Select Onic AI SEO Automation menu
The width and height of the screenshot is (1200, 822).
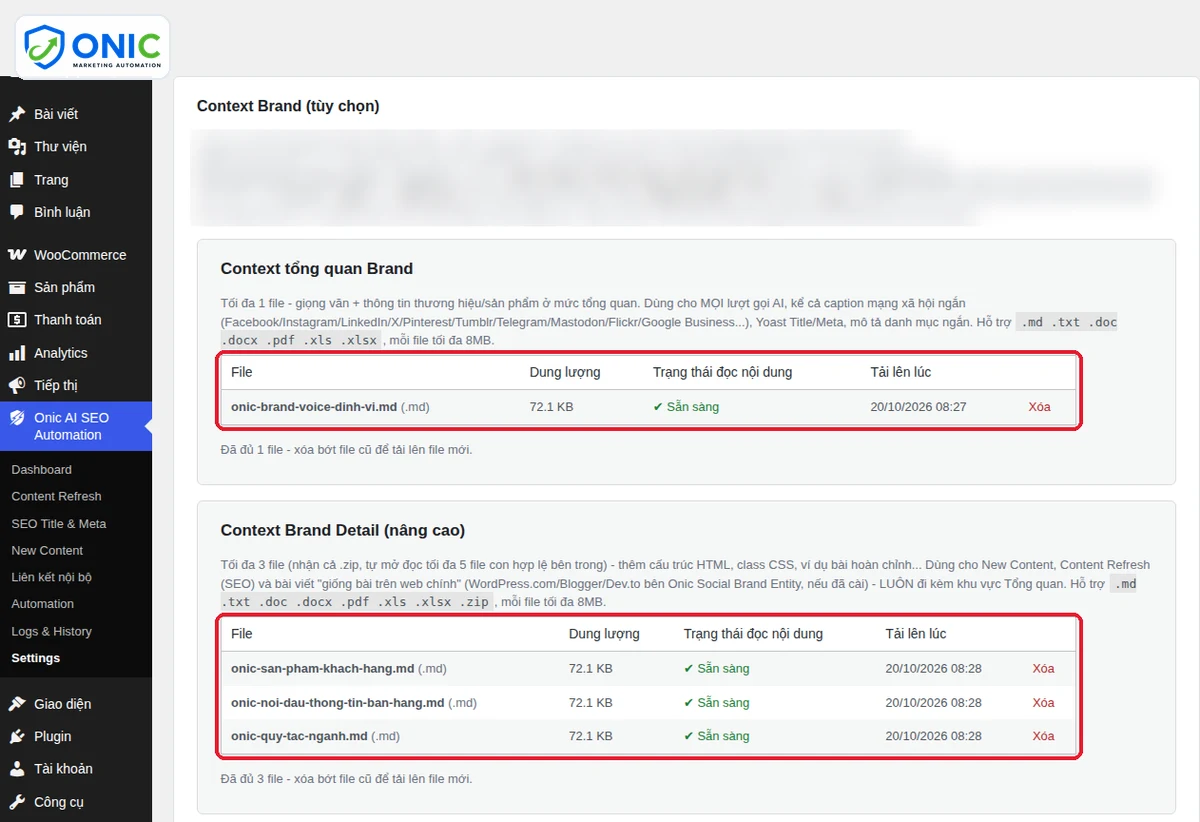[76, 426]
